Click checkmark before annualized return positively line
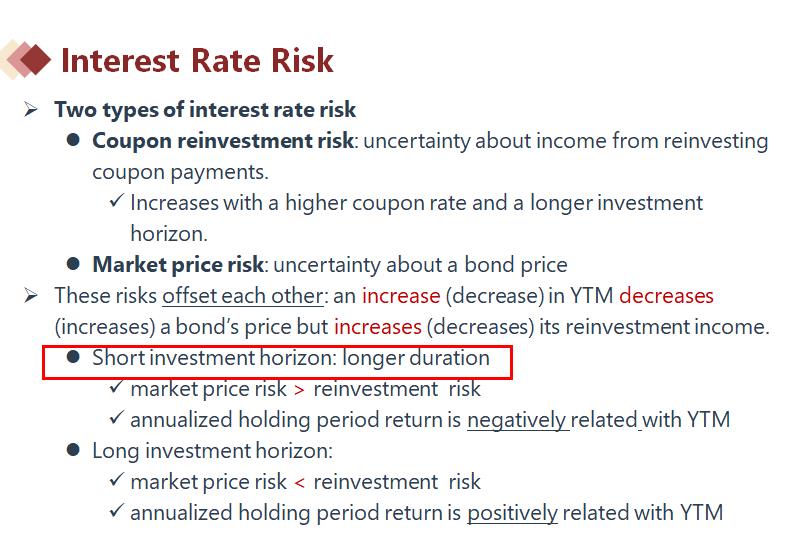The image size is (796, 546). click(x=116, y=510)
